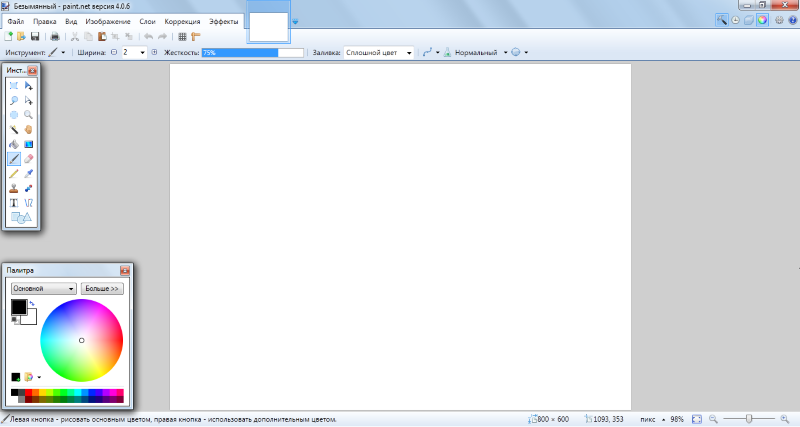Viewport: 800px width, 427px height.
Task: Click the Больше >> button in palette
Action: click(101, 288)
